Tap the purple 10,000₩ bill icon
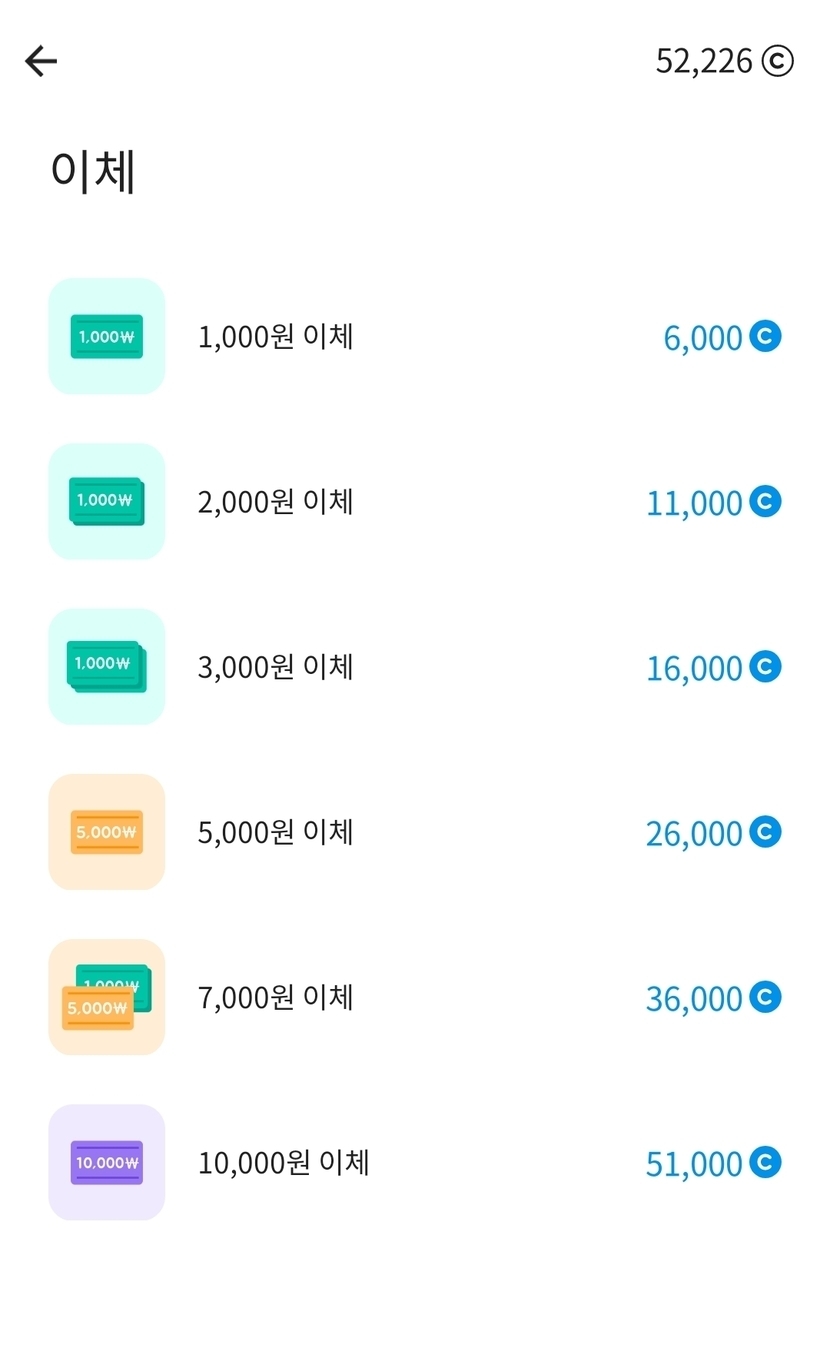Screen dimensions: 830x1361 point(106,1162)
